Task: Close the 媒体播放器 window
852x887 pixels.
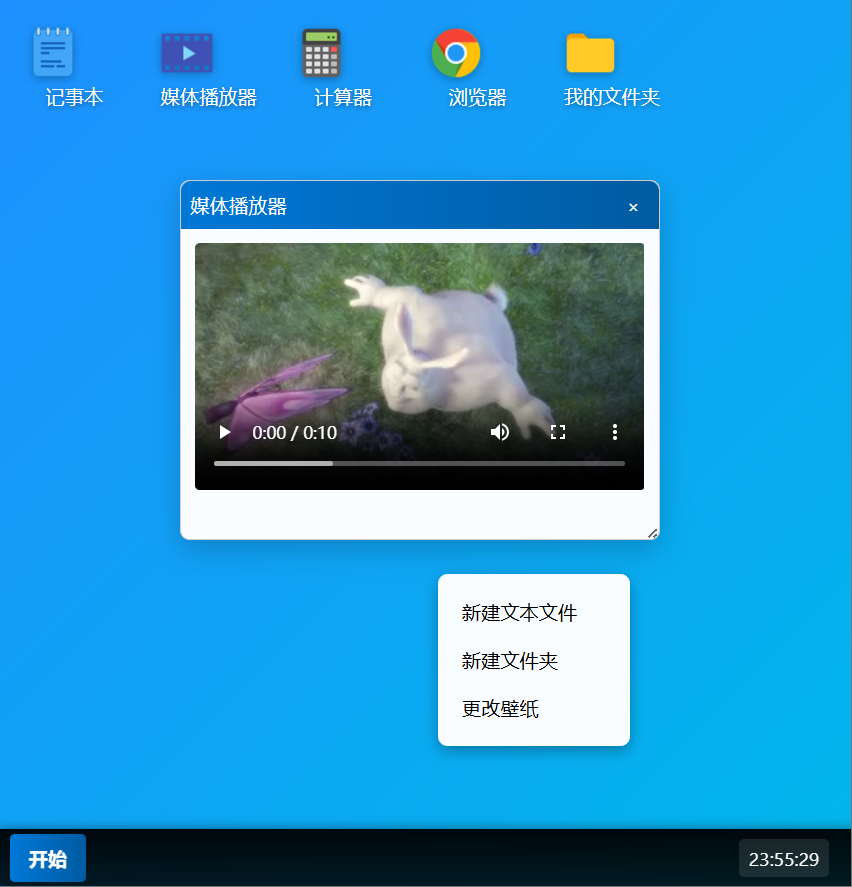Action: coord(633,207)
